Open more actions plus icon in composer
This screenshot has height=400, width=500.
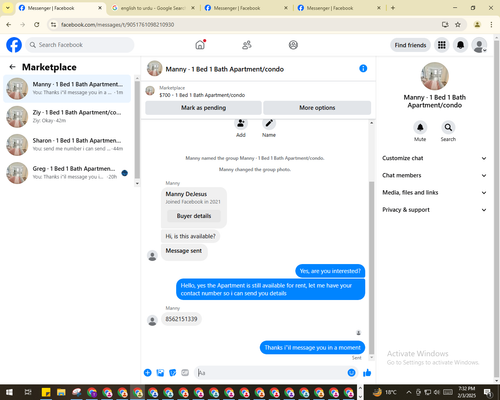tap(148, 373)
